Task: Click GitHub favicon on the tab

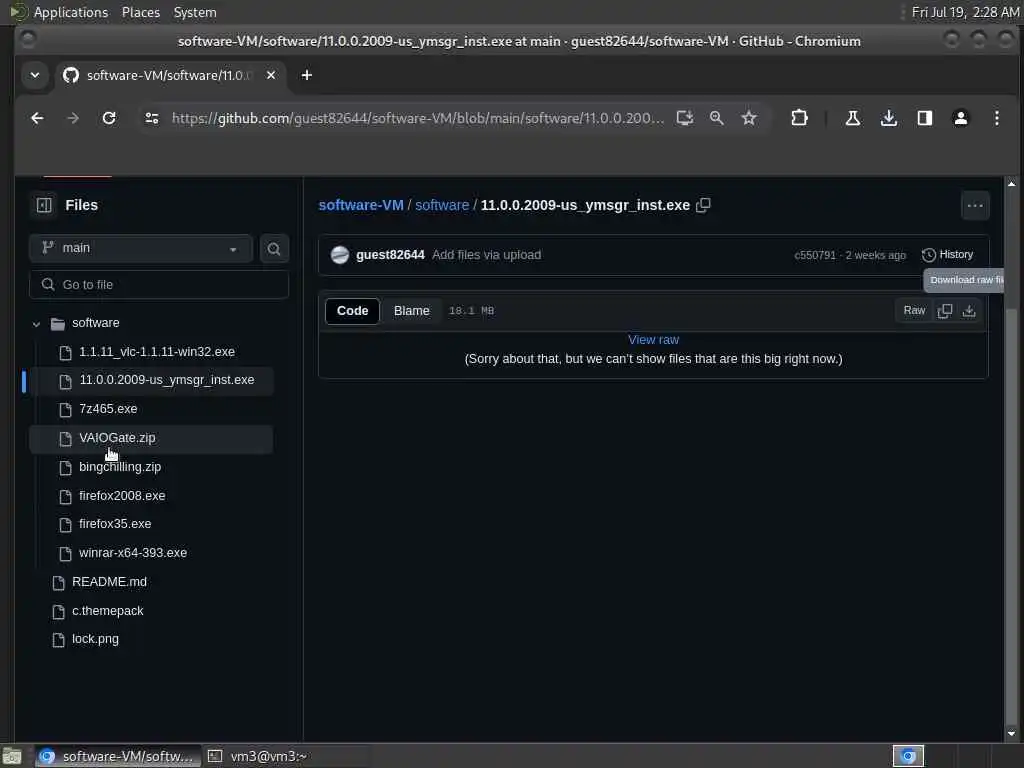Action: tap(71, 75)
